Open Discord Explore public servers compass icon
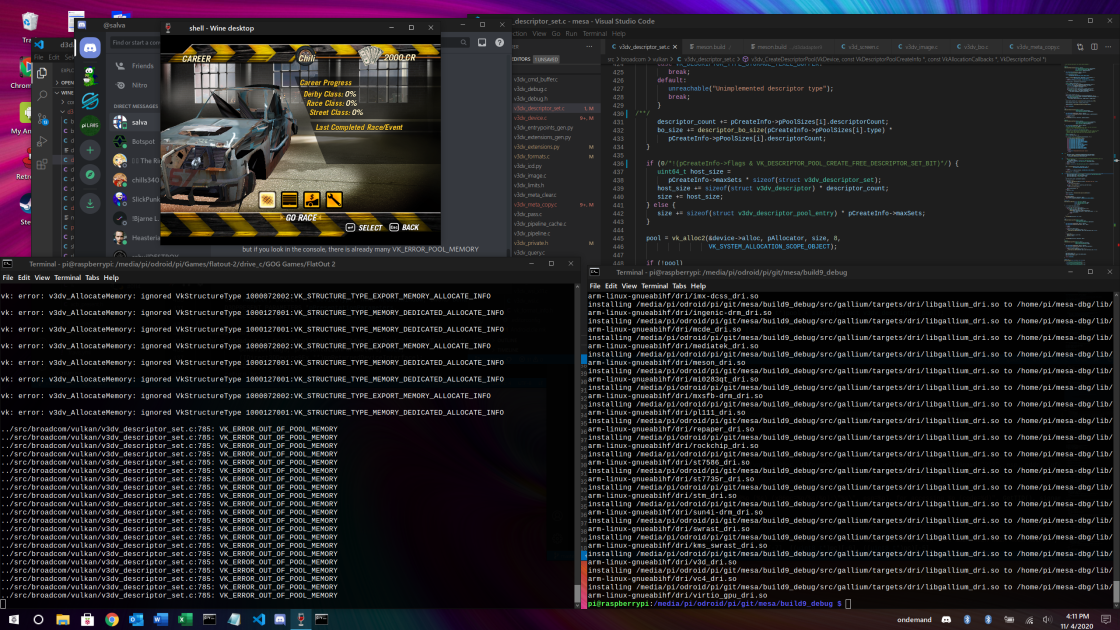Image resolution: width=1120 pixels, height=630 pixels. [x=90, y=175]
